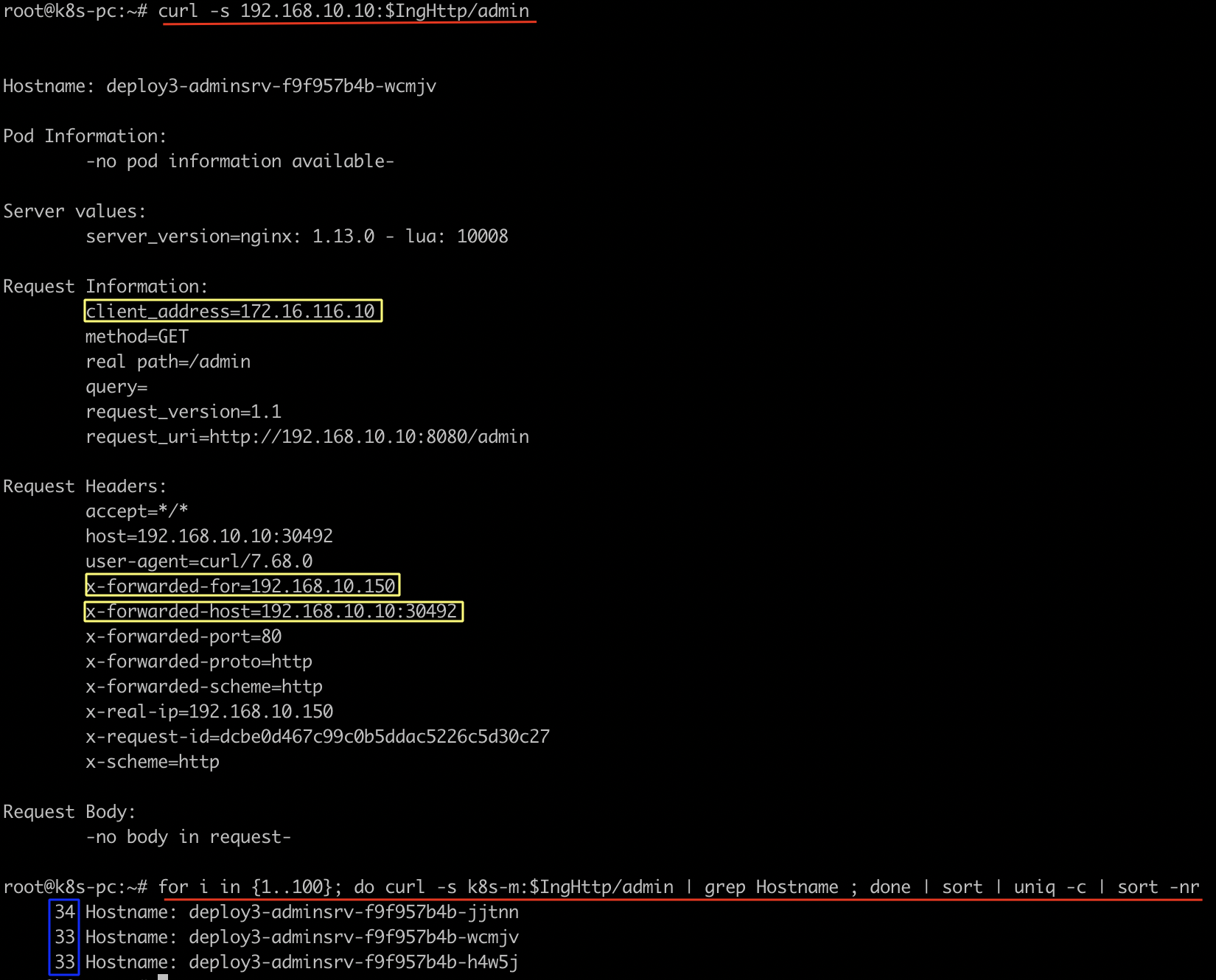Click the 'Request Headers:' heading
This screenshot has width=1216, height=980.
(85, 486)
